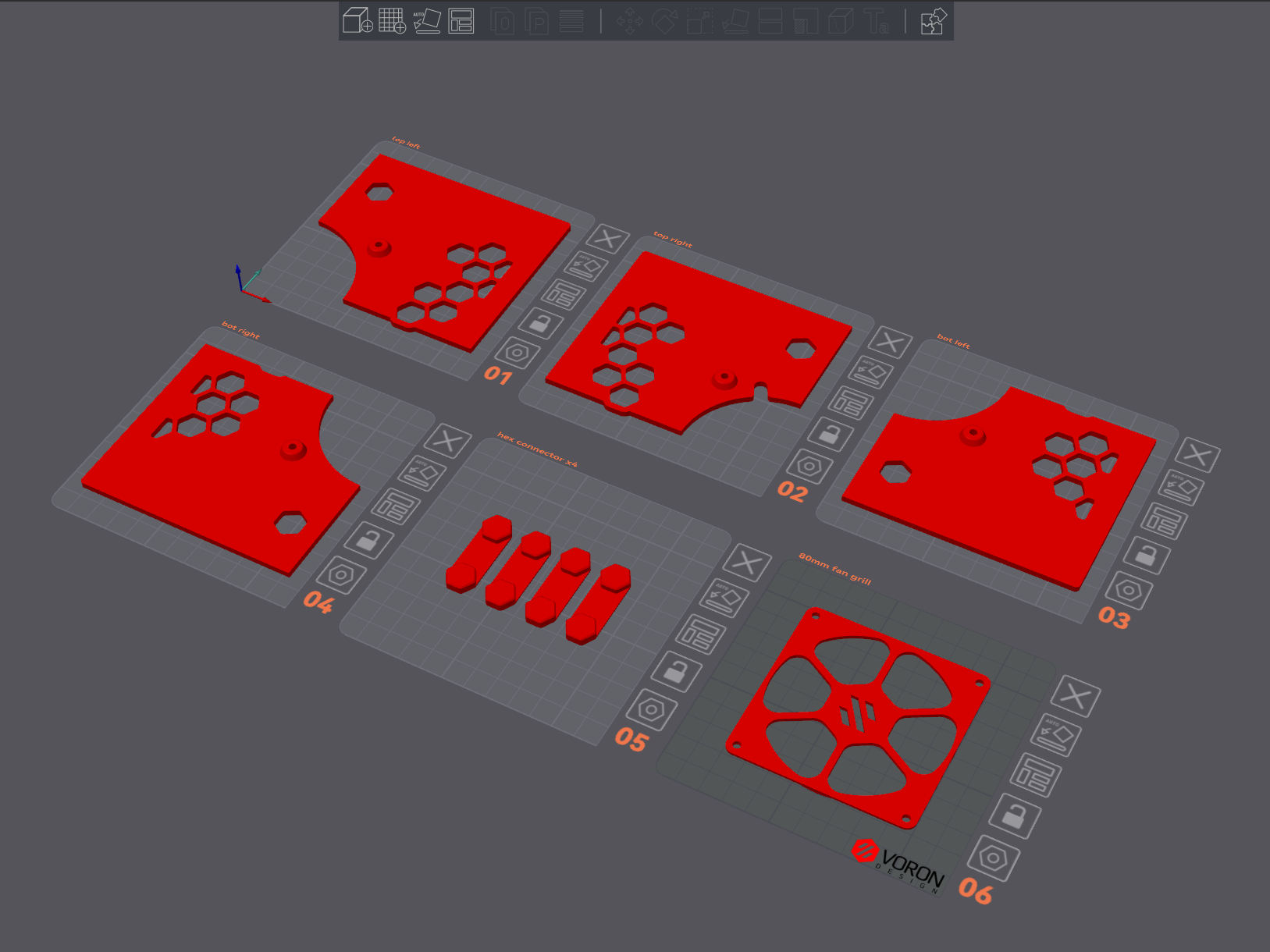Auto orient objects on plate 02
The width and height of the screenshot is (1270, 952).
point(870,371)
